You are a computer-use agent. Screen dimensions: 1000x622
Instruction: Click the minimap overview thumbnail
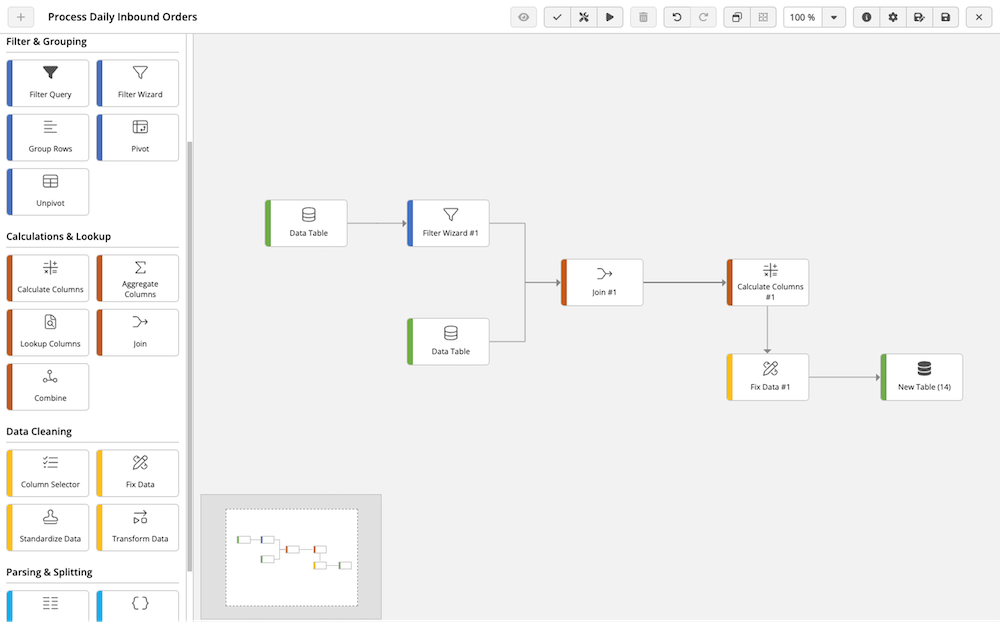coord(291,557)
